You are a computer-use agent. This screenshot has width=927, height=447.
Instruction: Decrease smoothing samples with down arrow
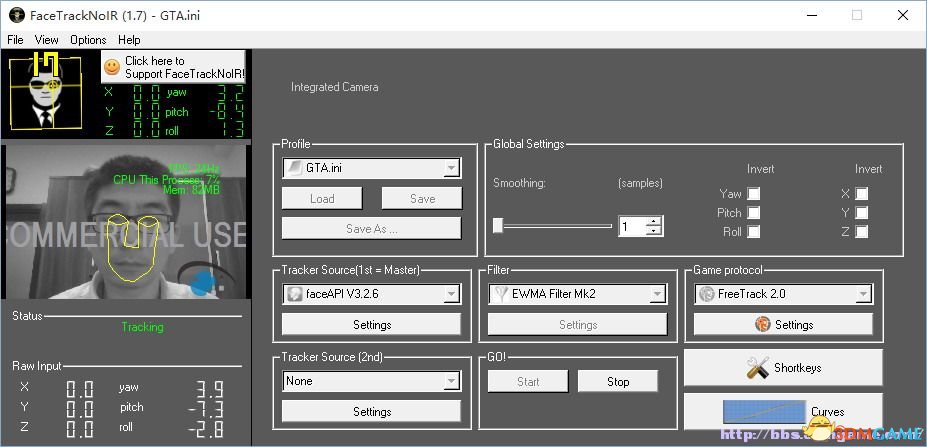click(x=653, y=231)
